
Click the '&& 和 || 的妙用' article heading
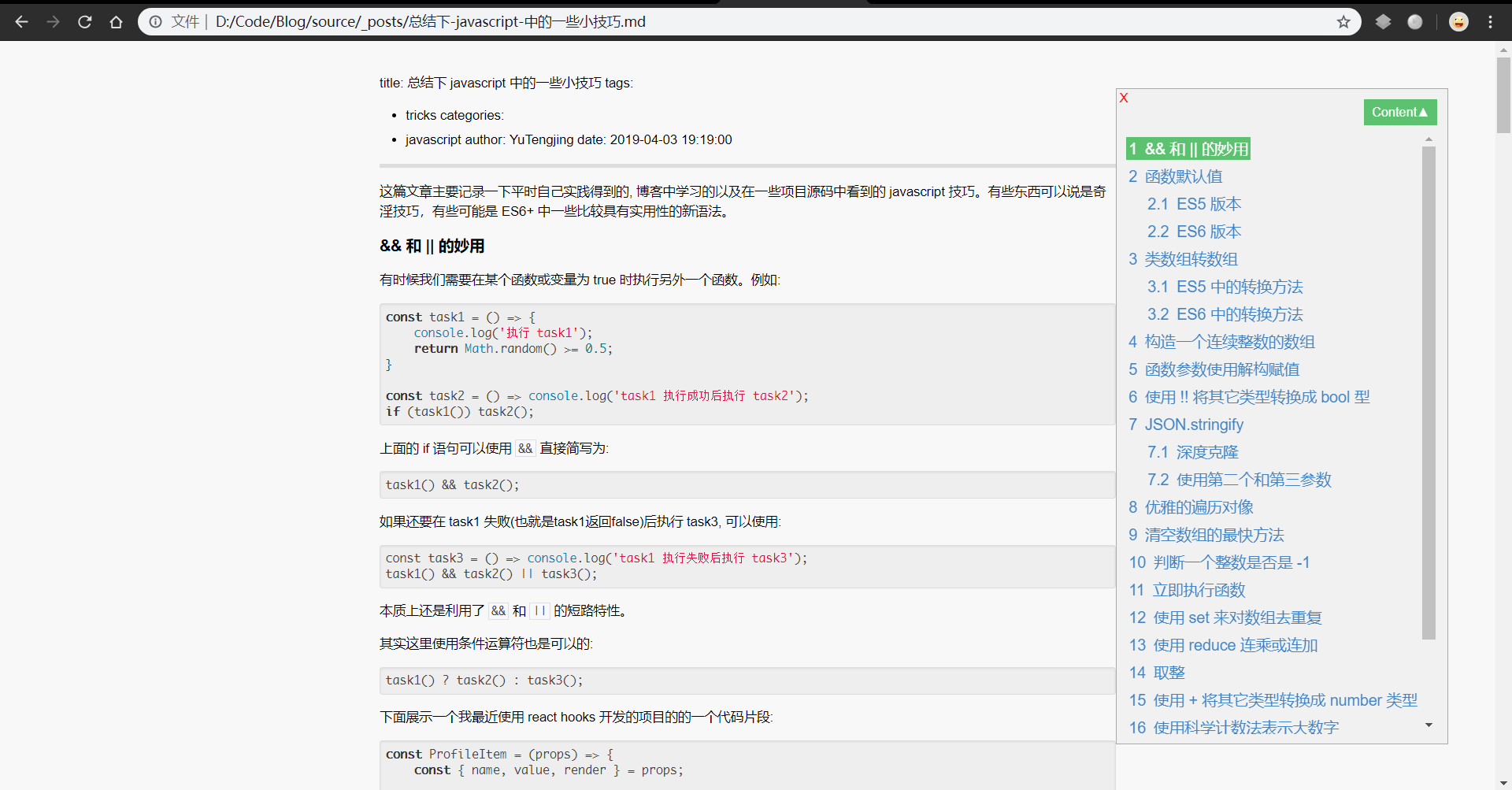(x=432, y=246)
